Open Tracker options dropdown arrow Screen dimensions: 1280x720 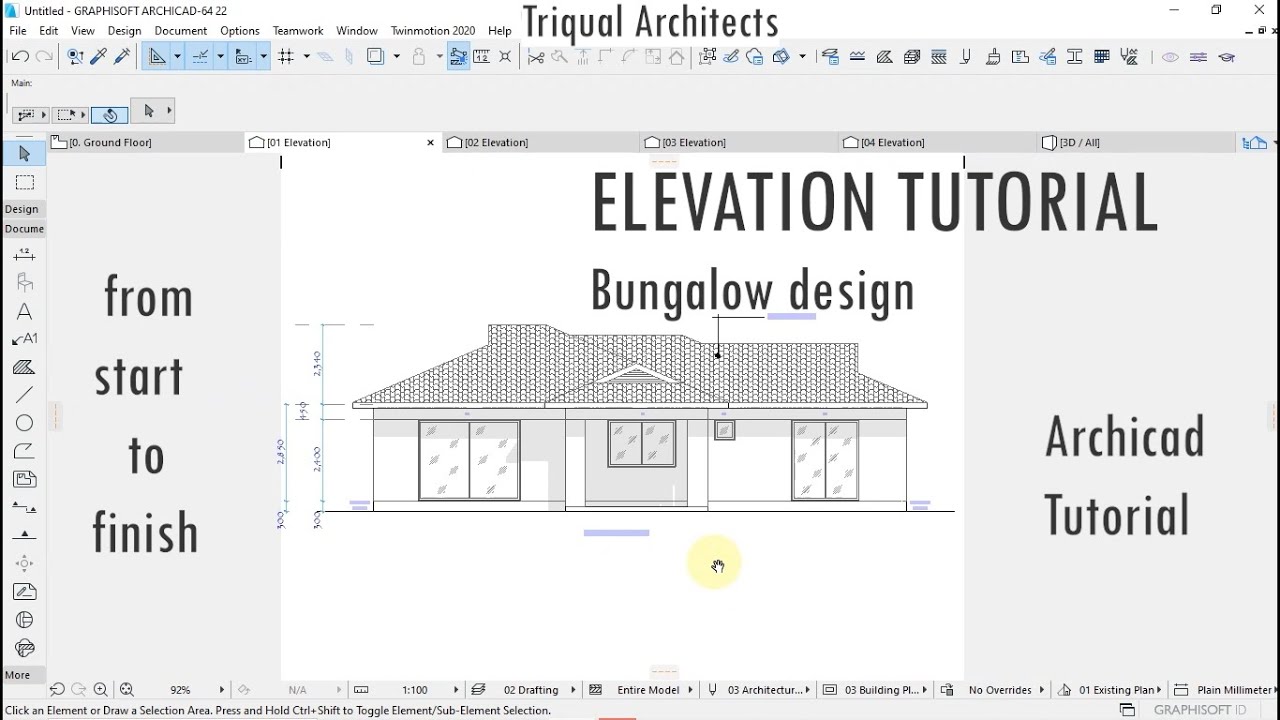(x=263, y=57)
